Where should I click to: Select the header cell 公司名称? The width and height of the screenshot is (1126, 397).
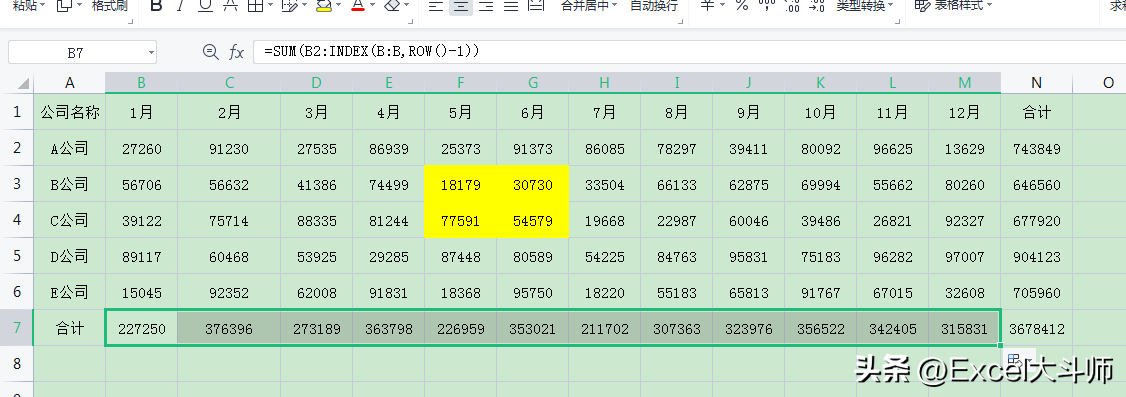70,112
